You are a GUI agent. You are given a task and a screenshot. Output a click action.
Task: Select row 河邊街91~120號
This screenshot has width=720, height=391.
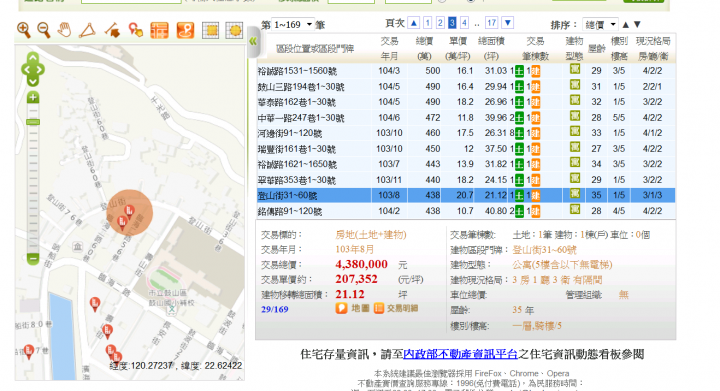[466, 133]
